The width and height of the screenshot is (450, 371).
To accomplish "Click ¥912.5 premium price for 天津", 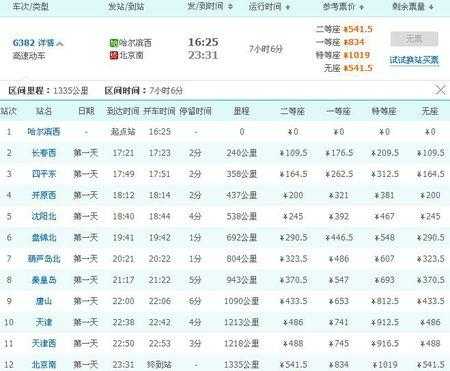I will [385, 322].
